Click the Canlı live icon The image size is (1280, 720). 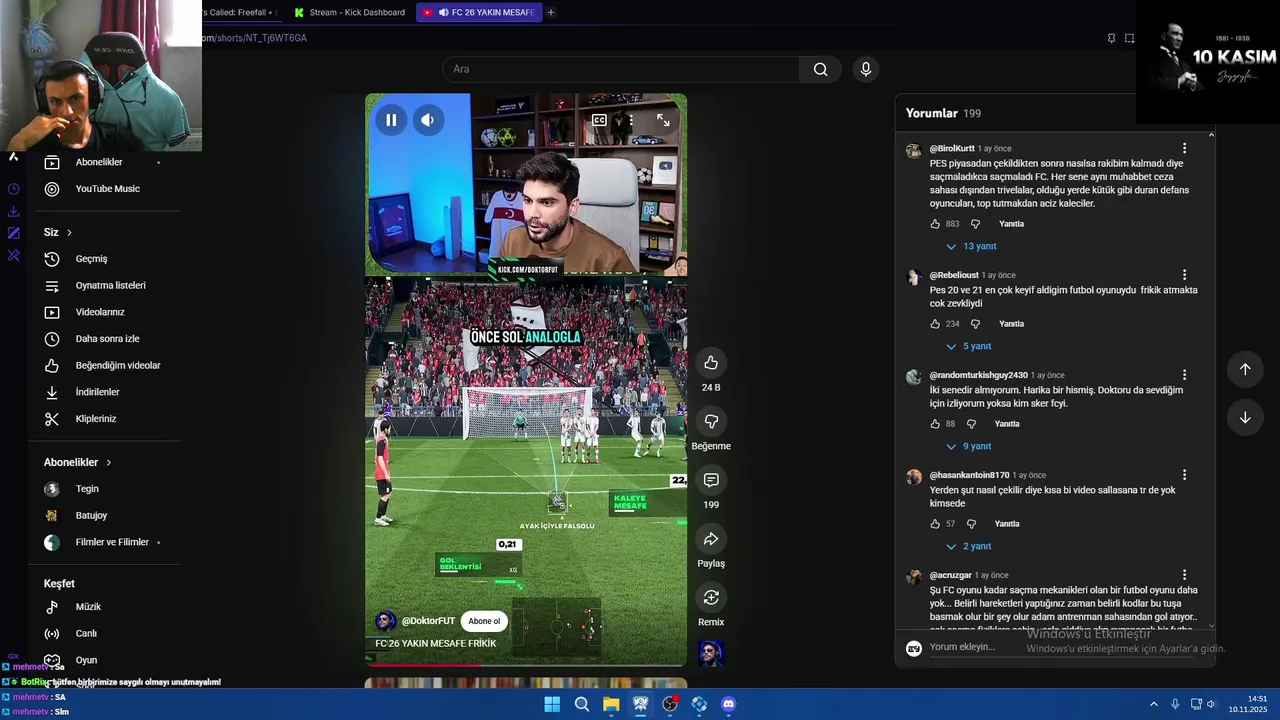[x=52, y=633]
